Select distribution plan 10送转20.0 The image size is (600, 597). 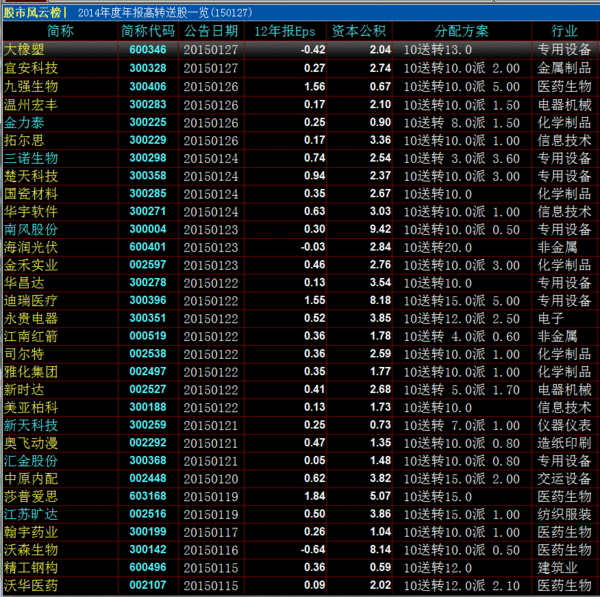[438, 247]
